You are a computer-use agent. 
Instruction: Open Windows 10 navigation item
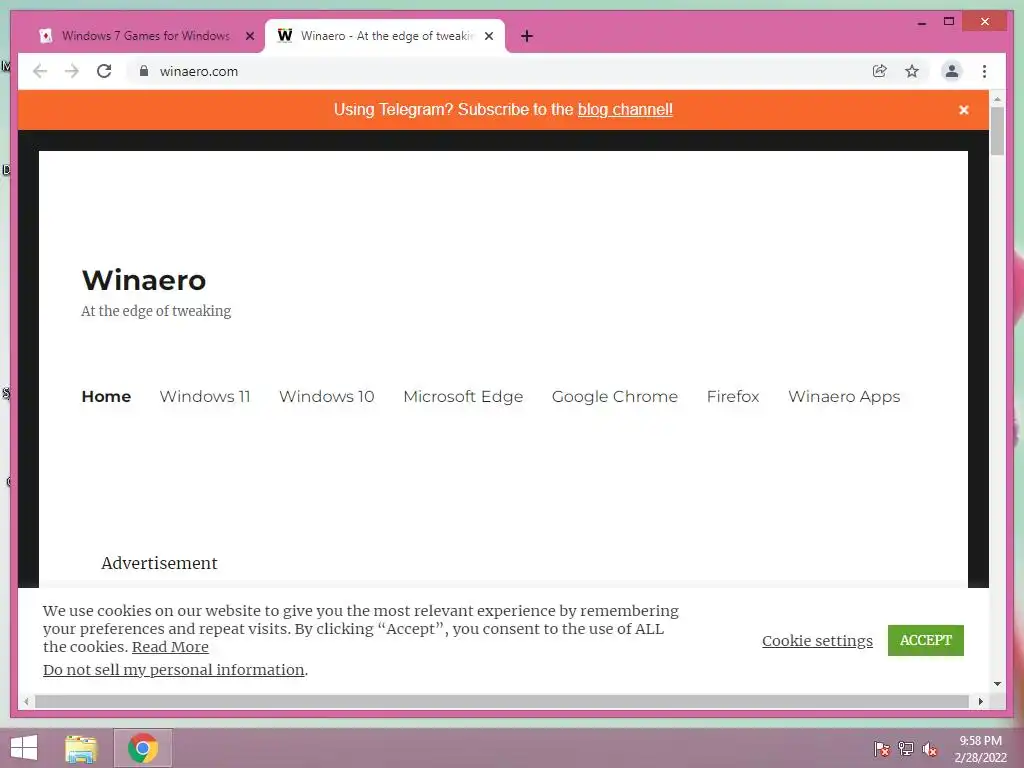tap(327, 396)
